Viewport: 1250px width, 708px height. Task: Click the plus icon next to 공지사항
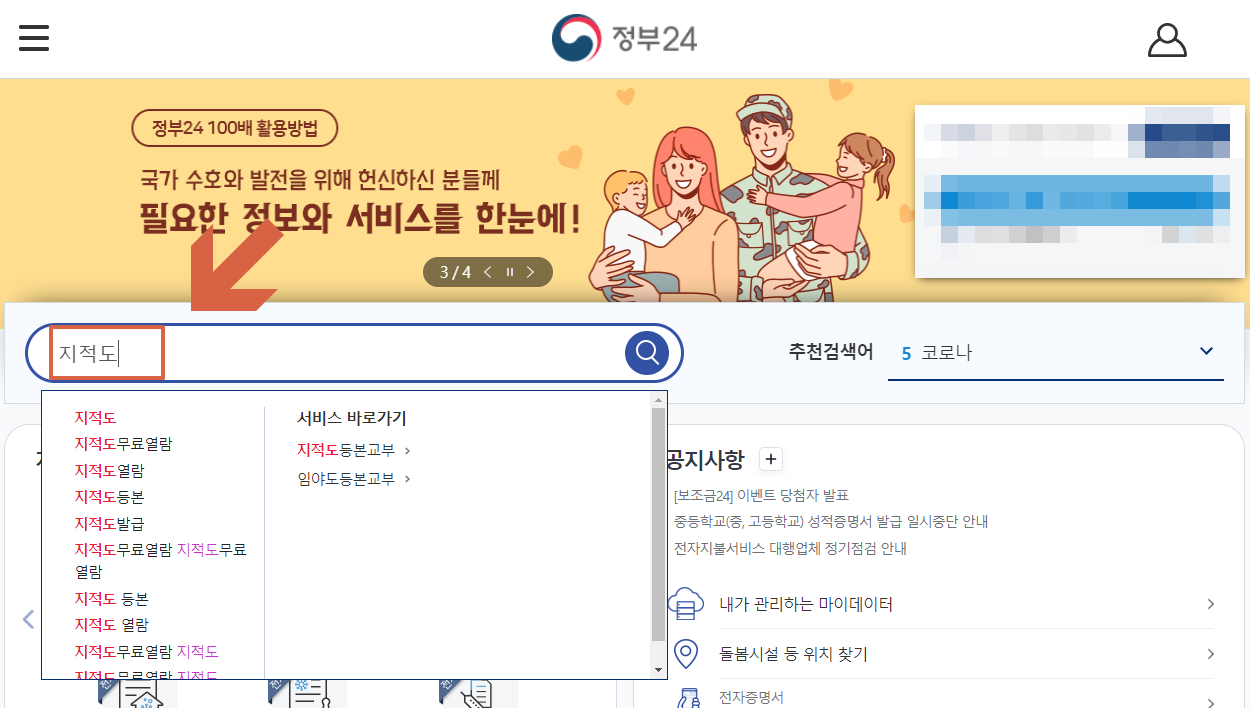pyautogui.click(x=769, y=459)
